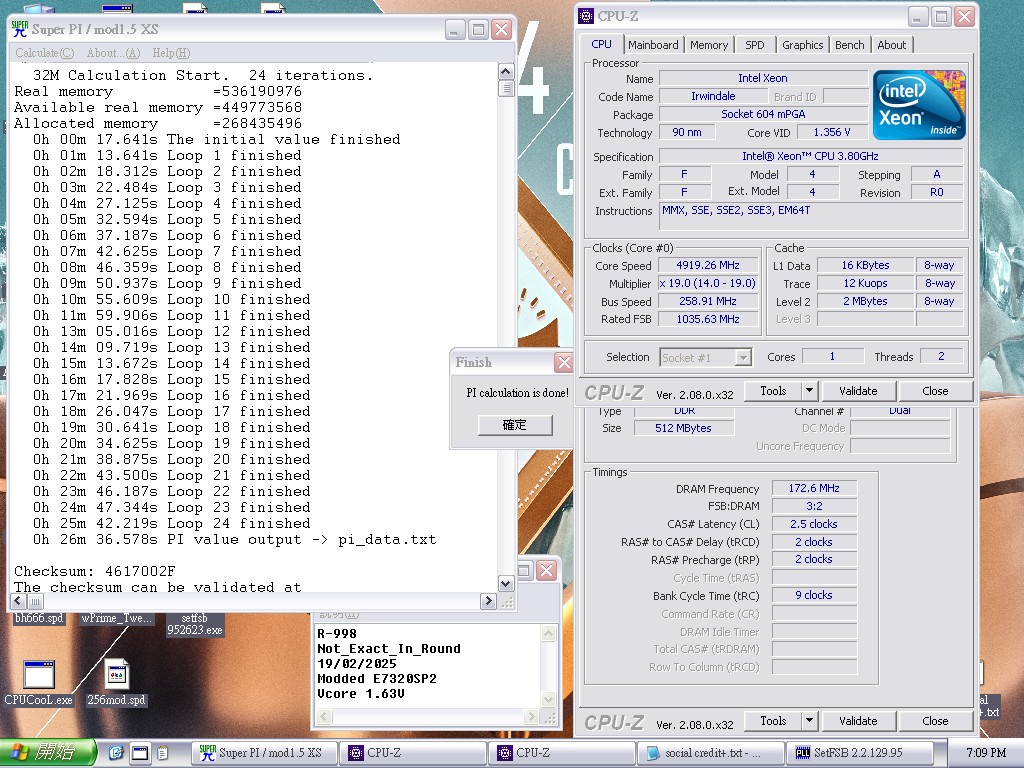1024x768 pixels.
Task: Switch to SetFSB 2.2.129.95 taskbar button
Action: [x=860, y=753]
